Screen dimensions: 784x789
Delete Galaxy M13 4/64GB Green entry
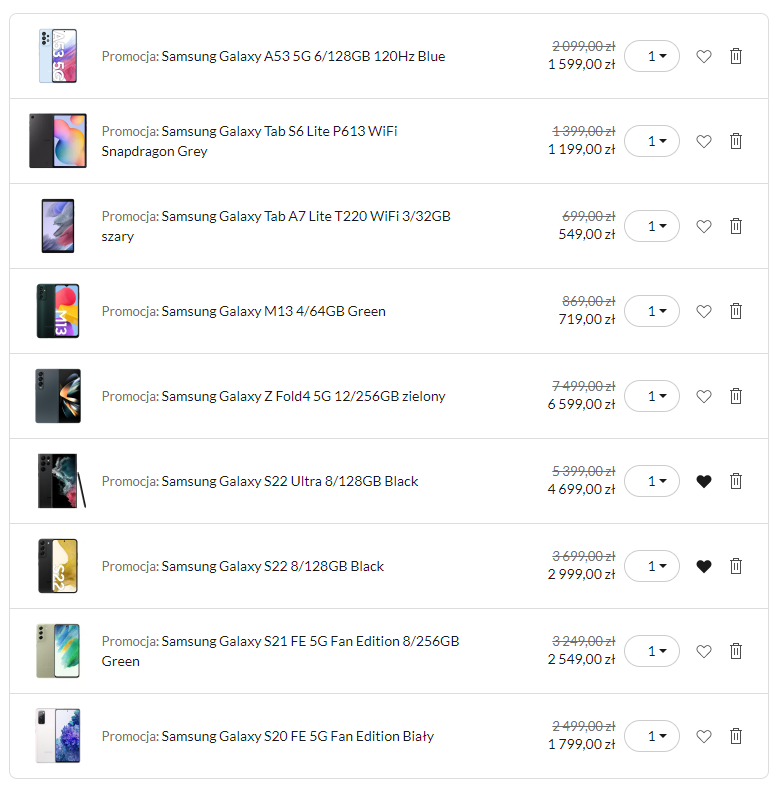pyautogui.click(x=736, y=311)
